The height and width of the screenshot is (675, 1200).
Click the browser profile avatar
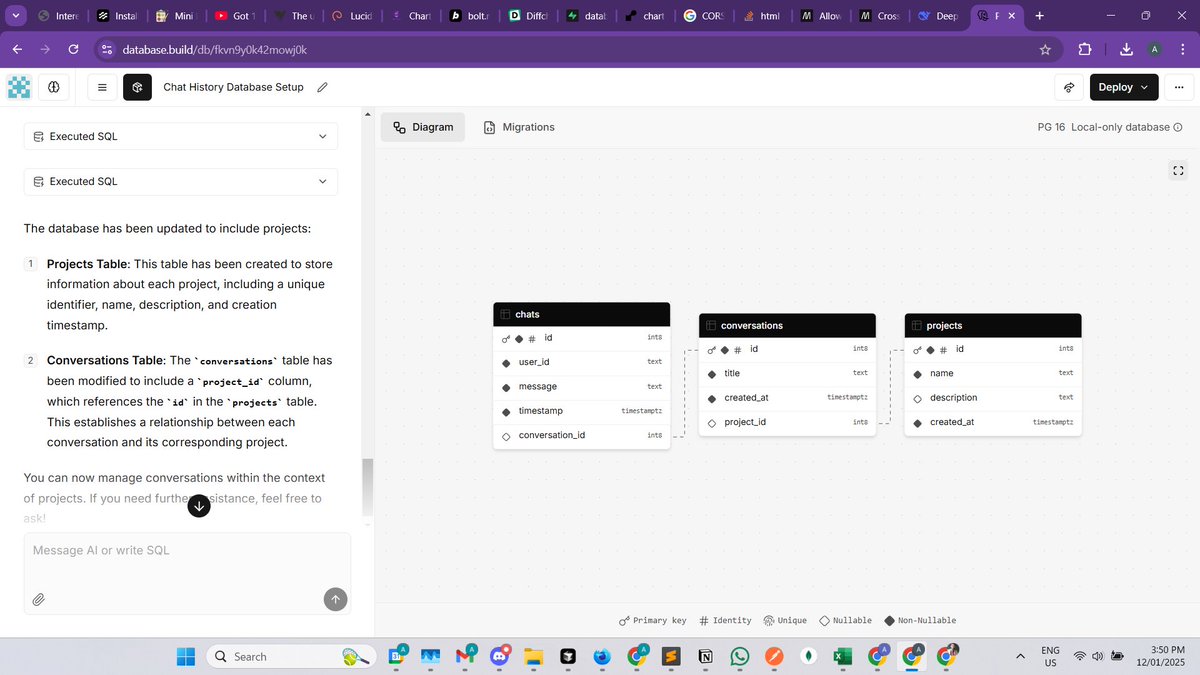tap(1154, 50)
